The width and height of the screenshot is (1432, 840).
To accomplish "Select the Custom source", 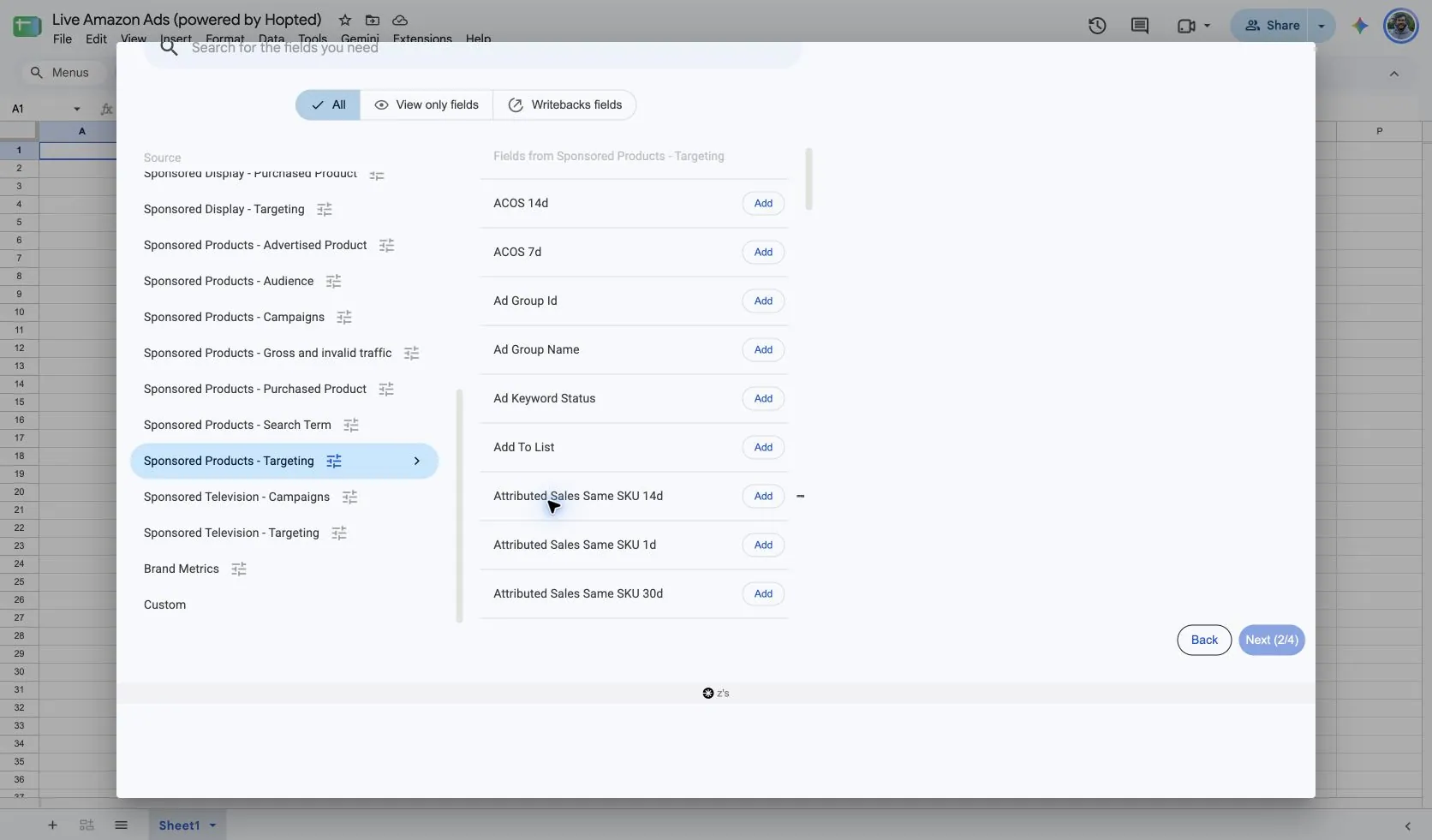I will point(164,605).
